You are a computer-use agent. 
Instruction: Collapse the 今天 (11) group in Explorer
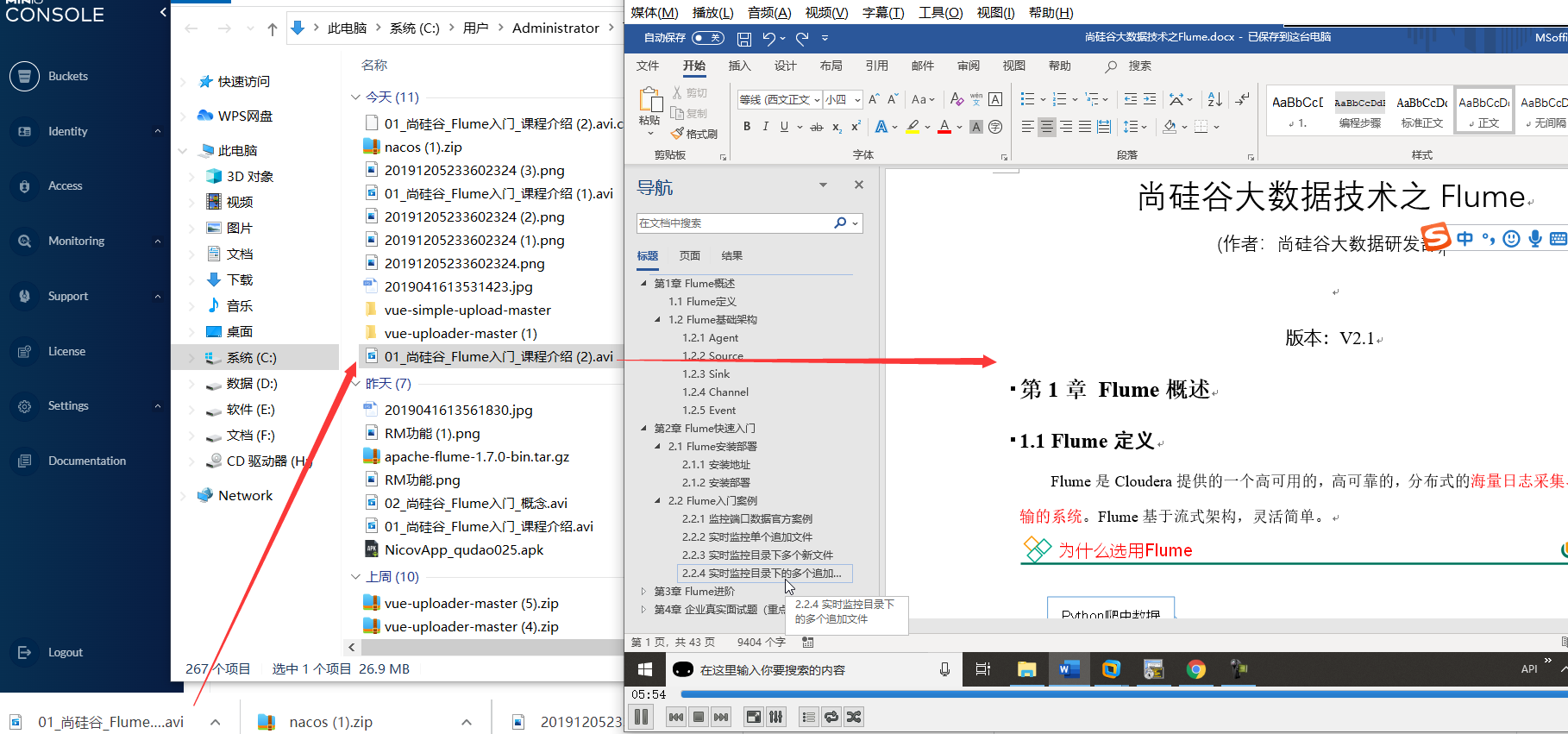tap(355, 97)
